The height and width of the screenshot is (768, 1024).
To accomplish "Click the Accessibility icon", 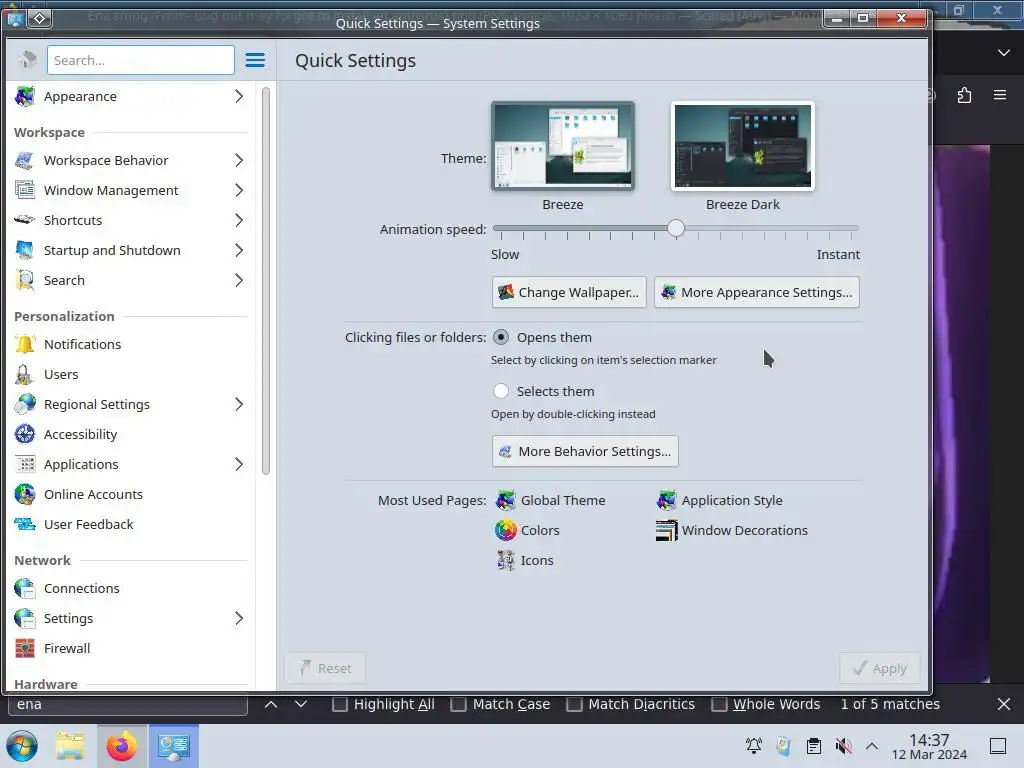I will pos(25,434).
